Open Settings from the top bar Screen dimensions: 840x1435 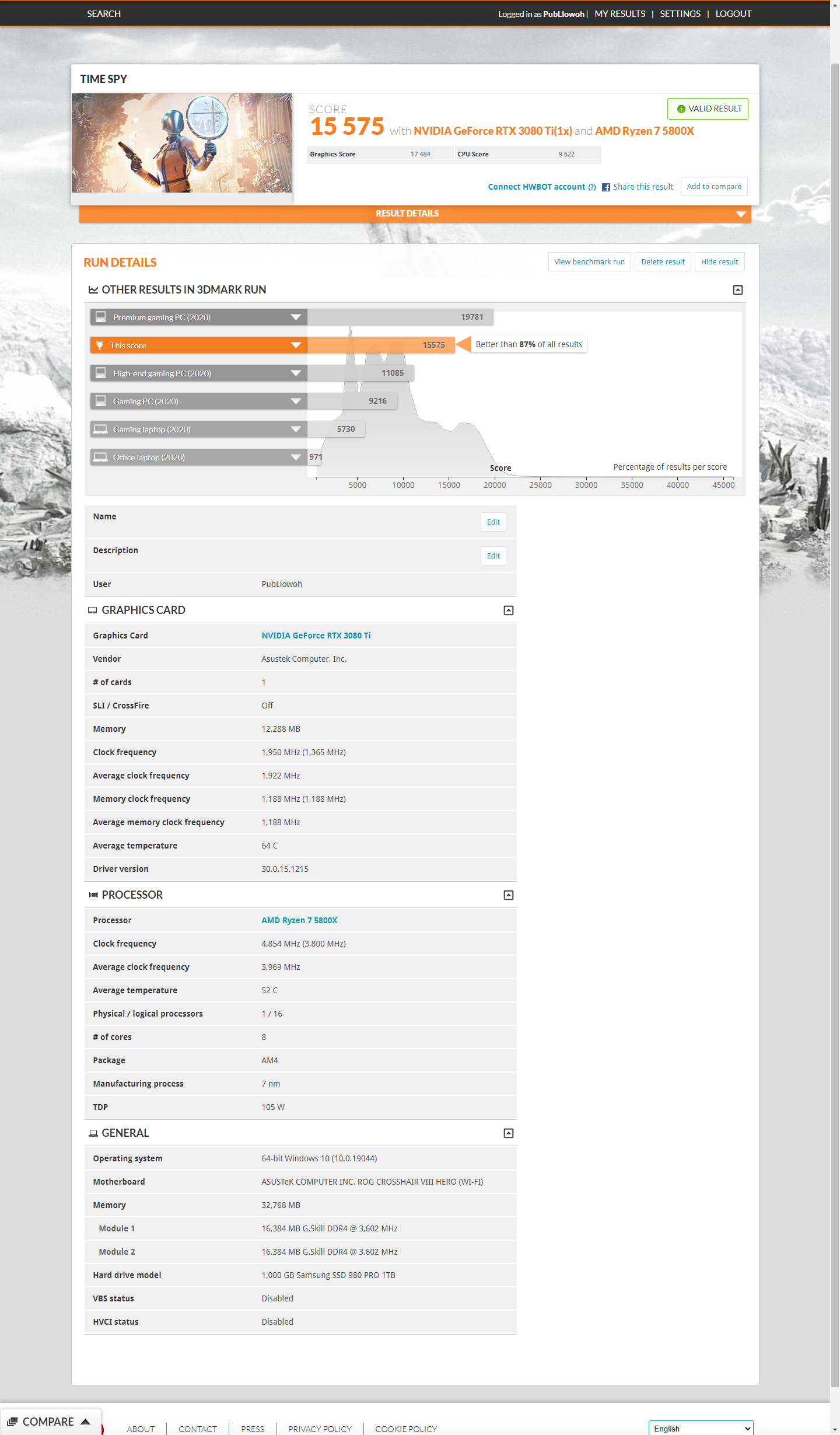[680, 13]
